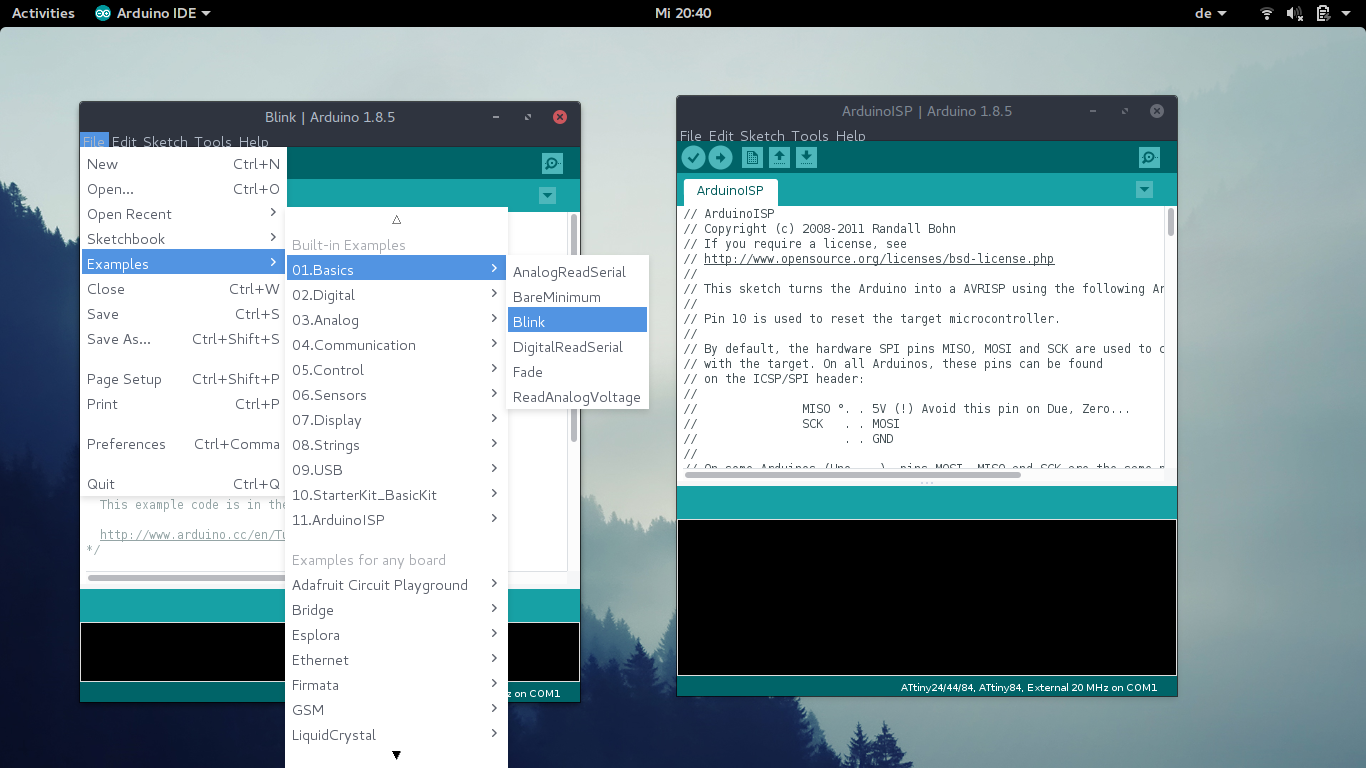Choose New from the File menu

tap(183, 164)
